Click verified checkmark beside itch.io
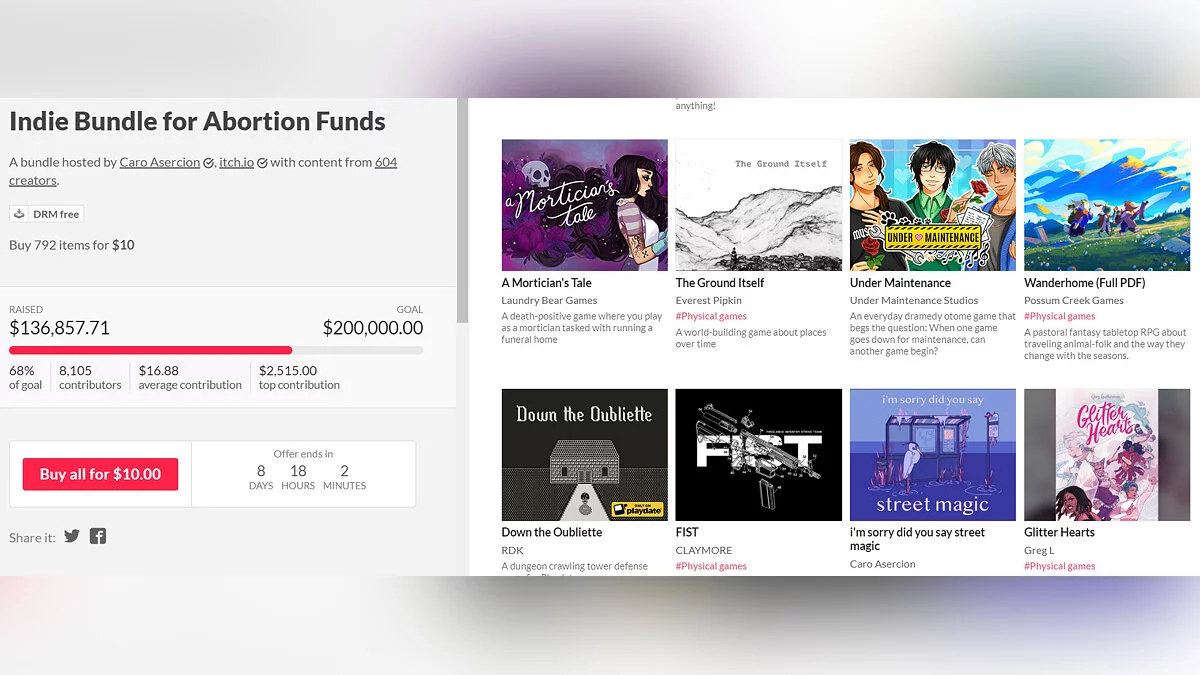Screen dimensions: 1200x675 tap(262, 163)
